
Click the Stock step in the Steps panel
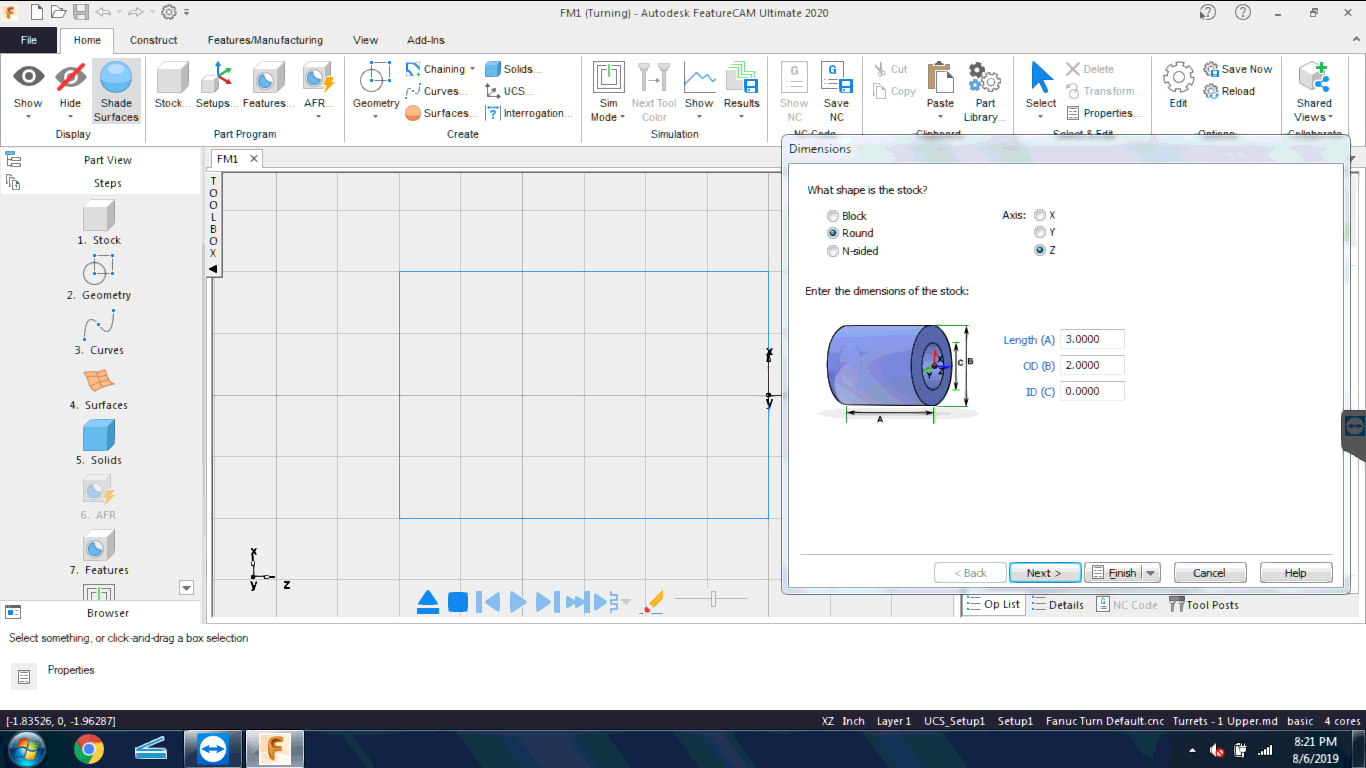pos(99,222)
